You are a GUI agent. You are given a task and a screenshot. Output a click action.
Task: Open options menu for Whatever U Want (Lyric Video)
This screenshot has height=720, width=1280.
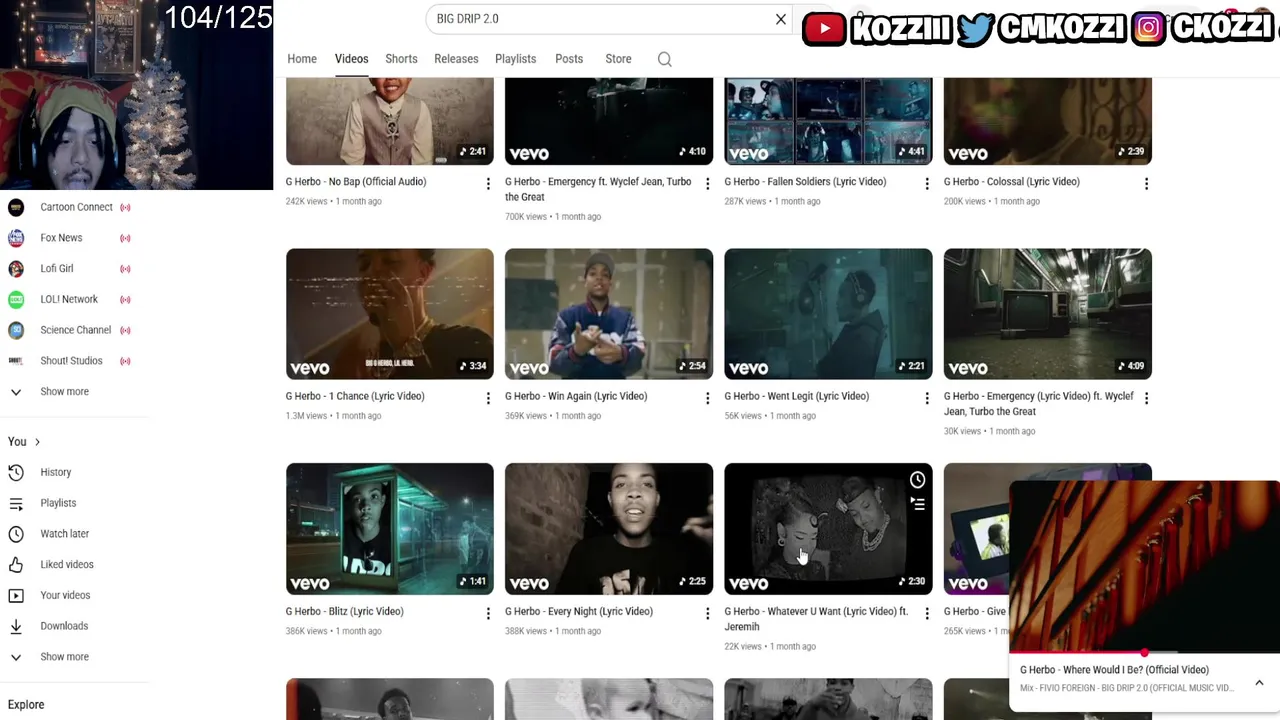pos(926,613)
